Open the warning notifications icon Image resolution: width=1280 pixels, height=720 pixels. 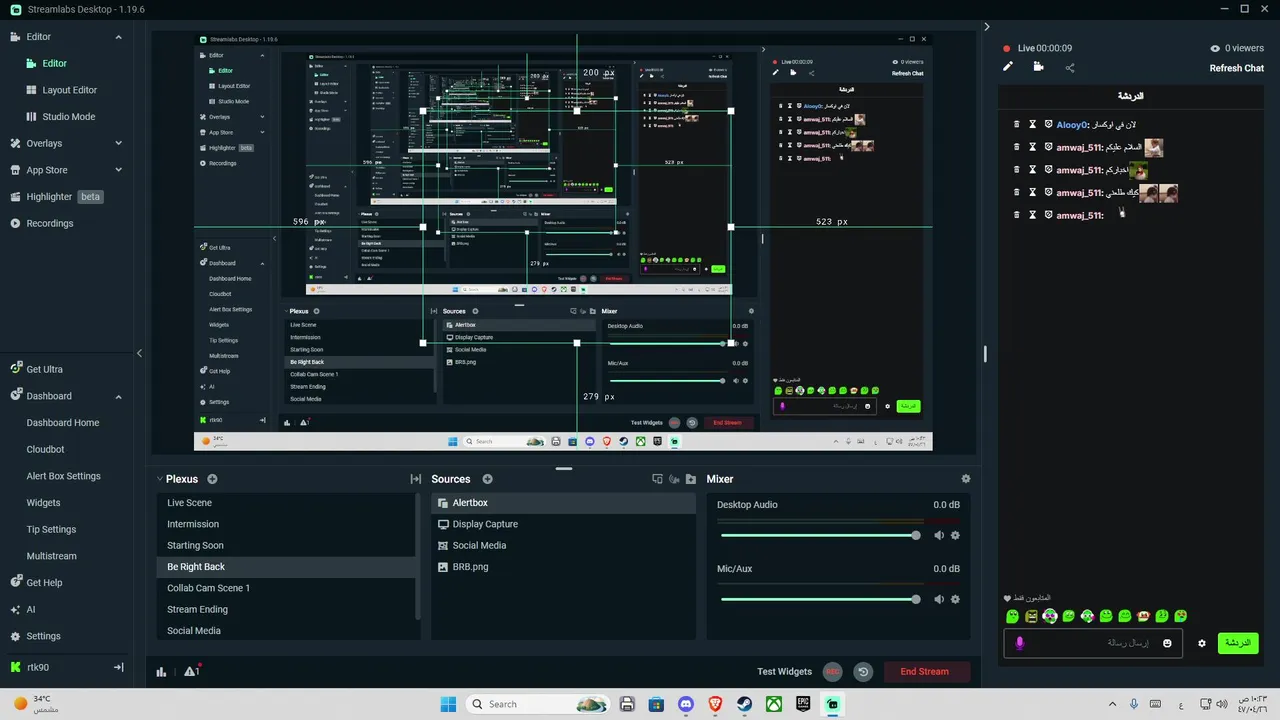191,671
